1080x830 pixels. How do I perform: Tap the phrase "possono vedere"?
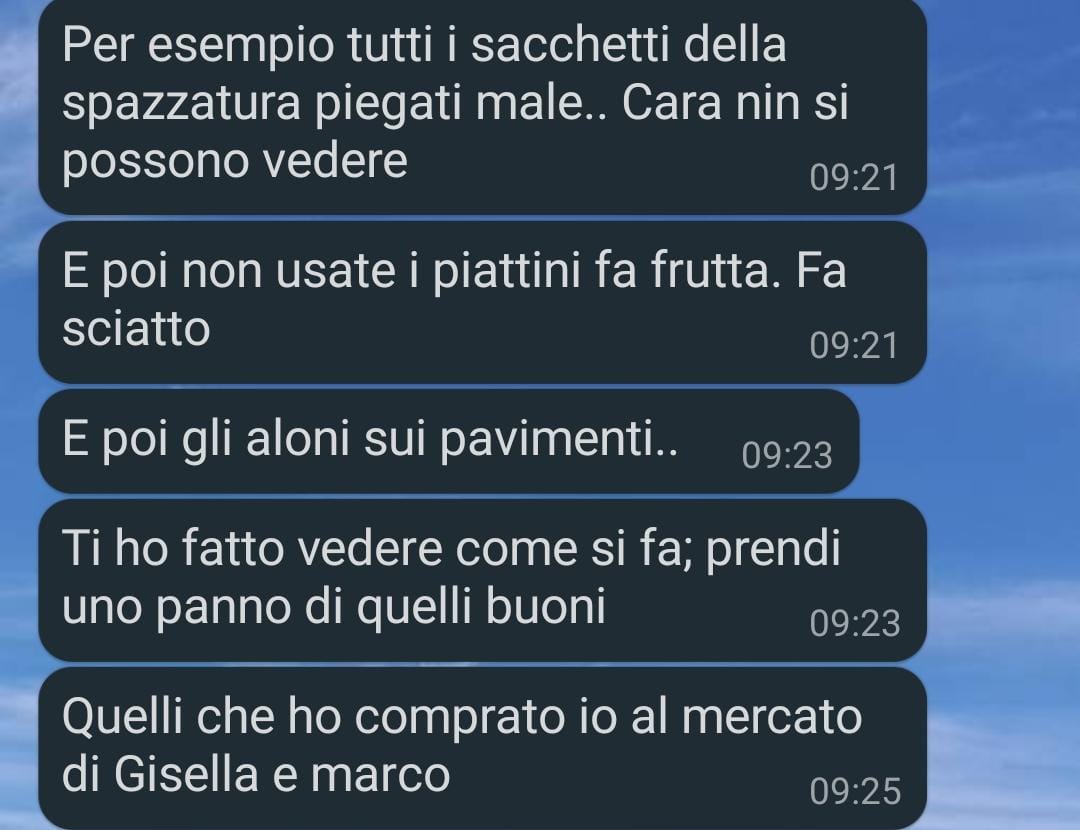pos(235,163)
